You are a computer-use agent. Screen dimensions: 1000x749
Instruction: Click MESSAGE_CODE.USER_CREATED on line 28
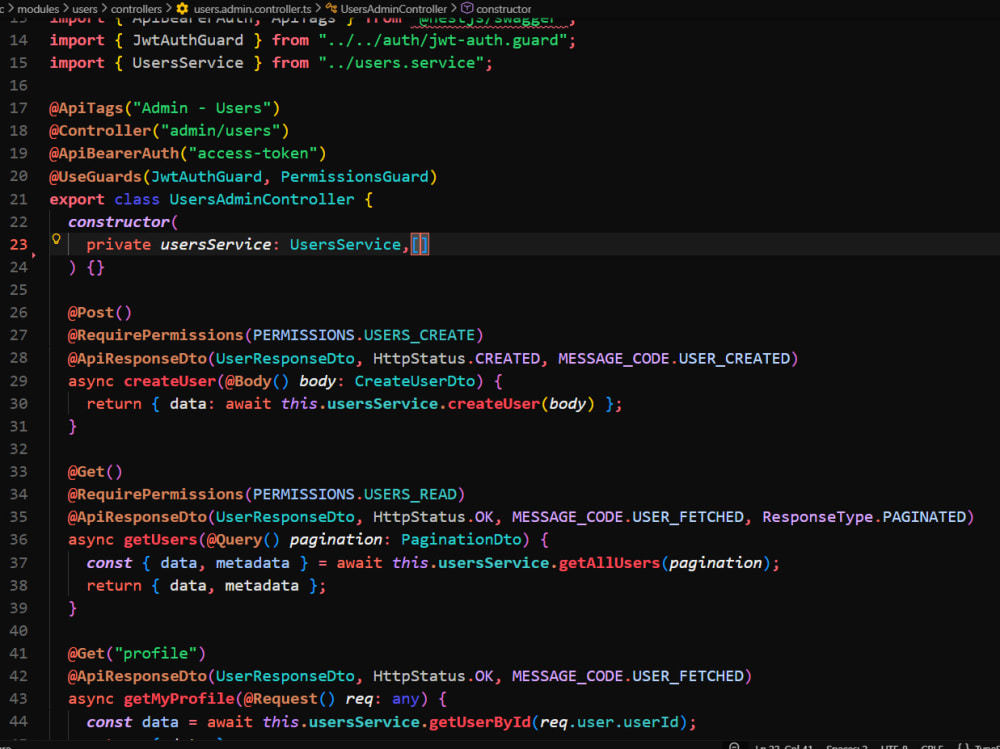[674, 359]
